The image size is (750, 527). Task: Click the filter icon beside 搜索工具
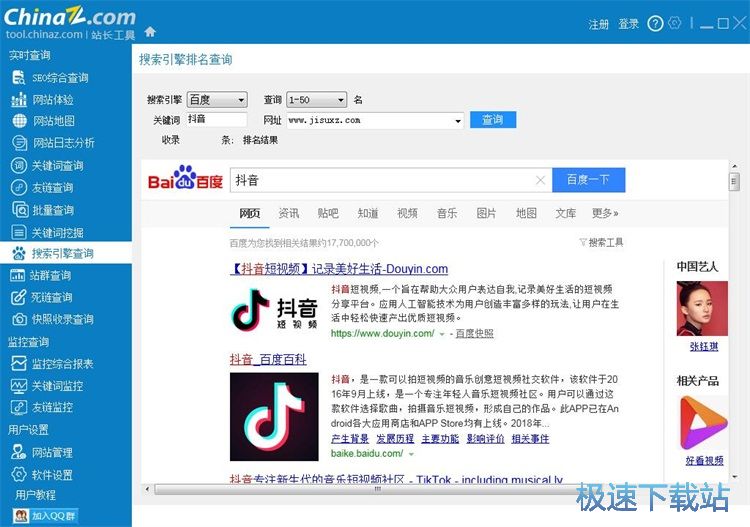click(x=583, y=242)
